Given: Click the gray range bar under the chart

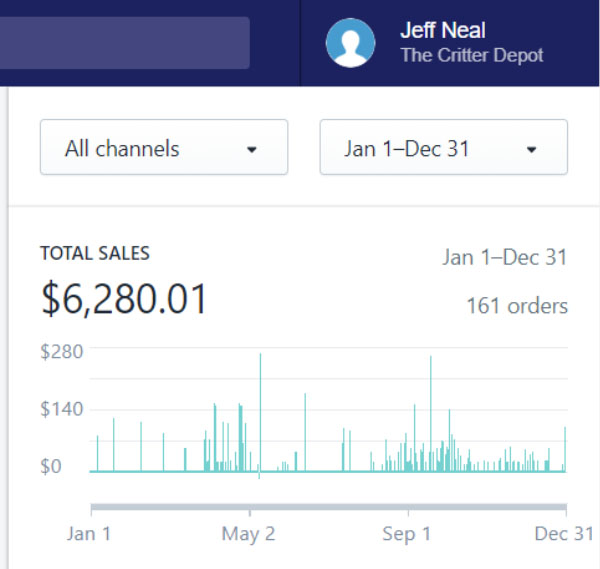Looking at the screenshot, I should click(x=328, y=507).
